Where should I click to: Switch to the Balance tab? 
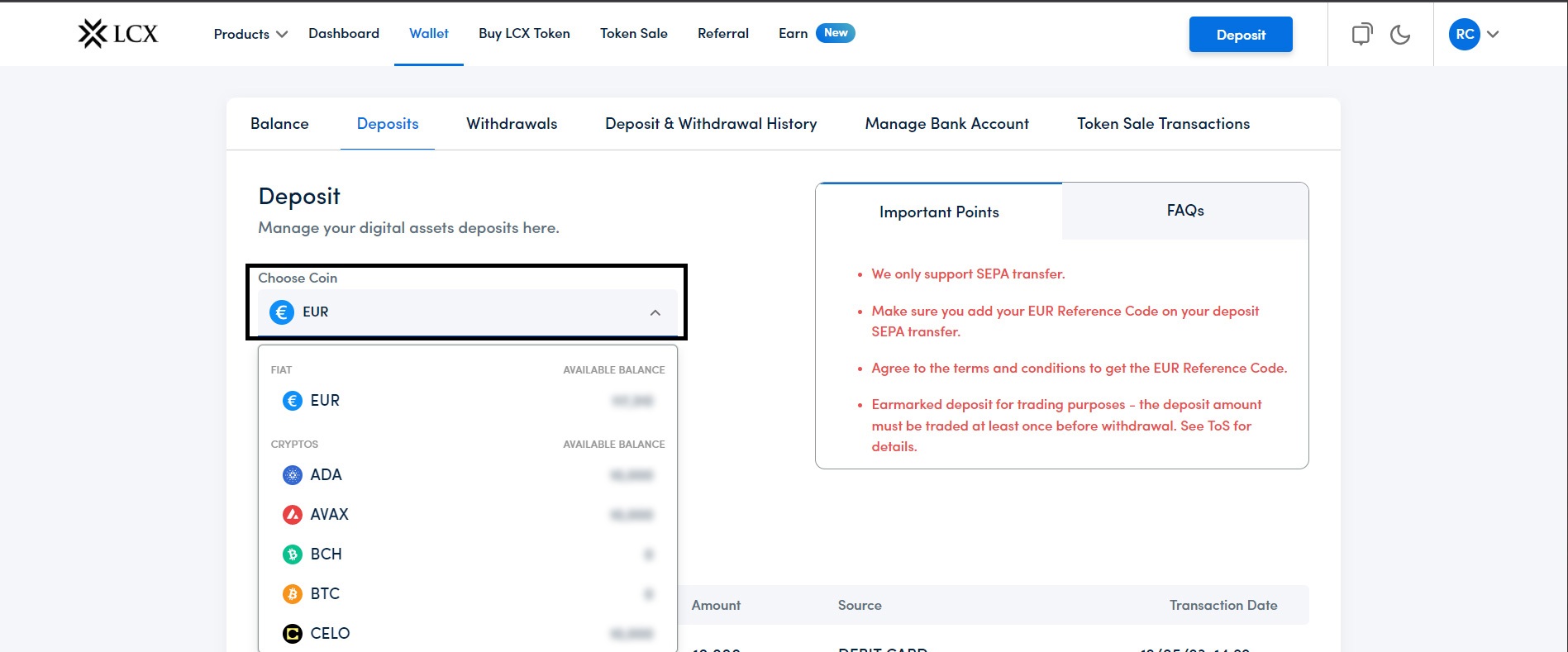279,124
